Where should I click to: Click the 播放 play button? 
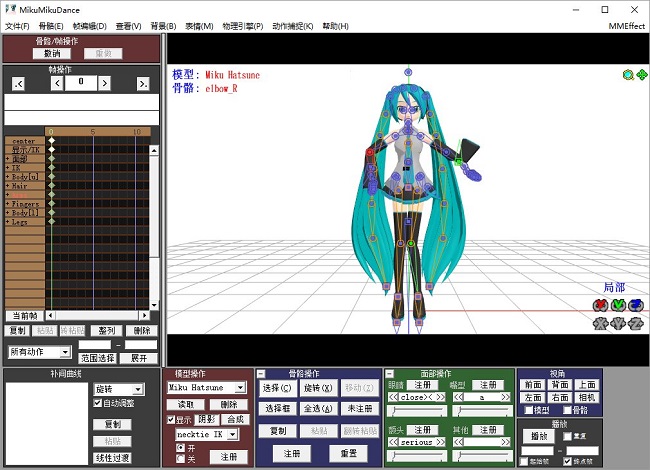tap(539, 436)
